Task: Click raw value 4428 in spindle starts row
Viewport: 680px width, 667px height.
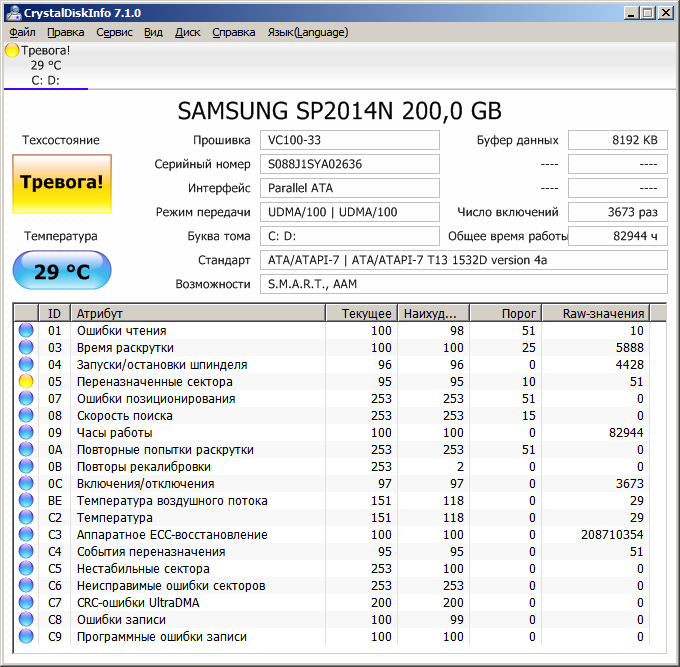Action: (x=629, y=365)
